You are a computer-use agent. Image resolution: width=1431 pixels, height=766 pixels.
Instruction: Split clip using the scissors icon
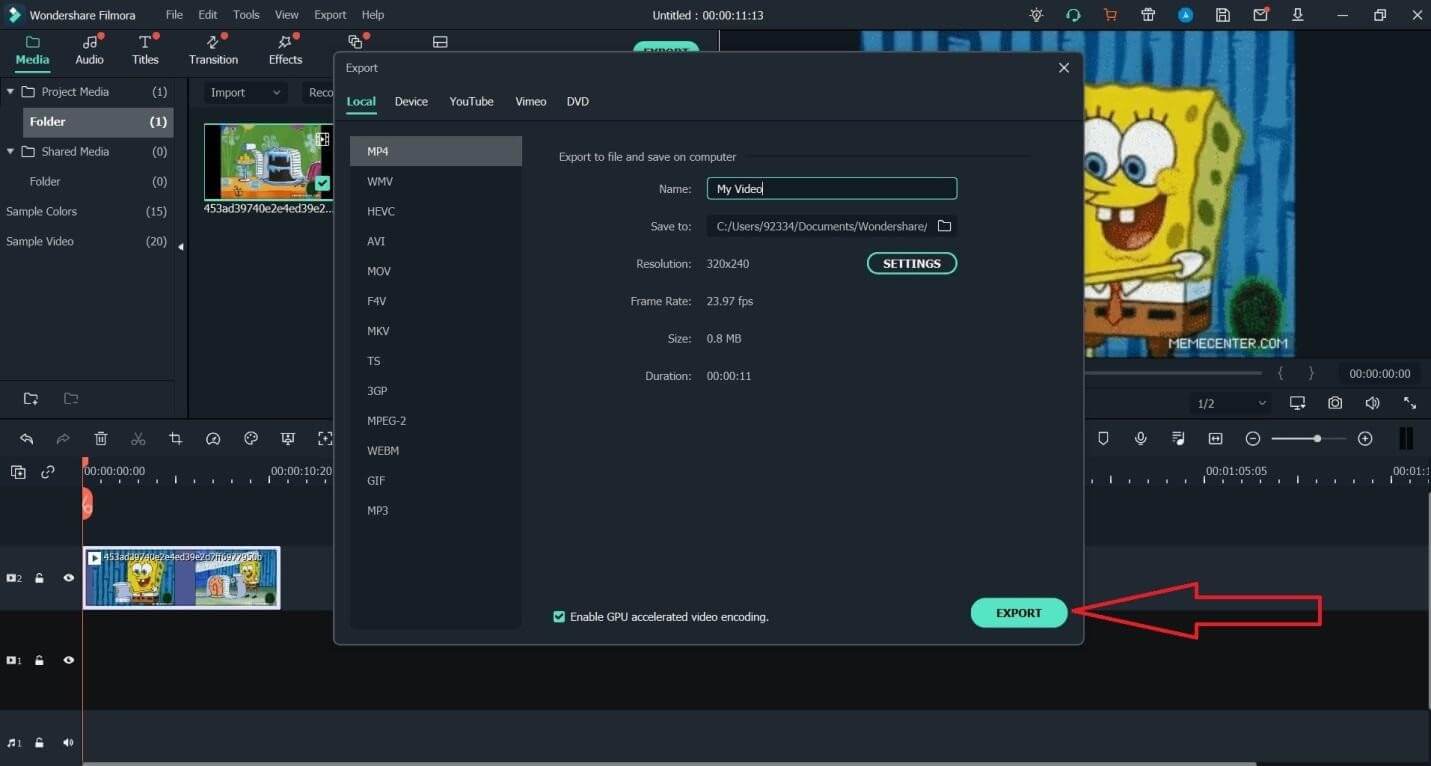[138, 439]
